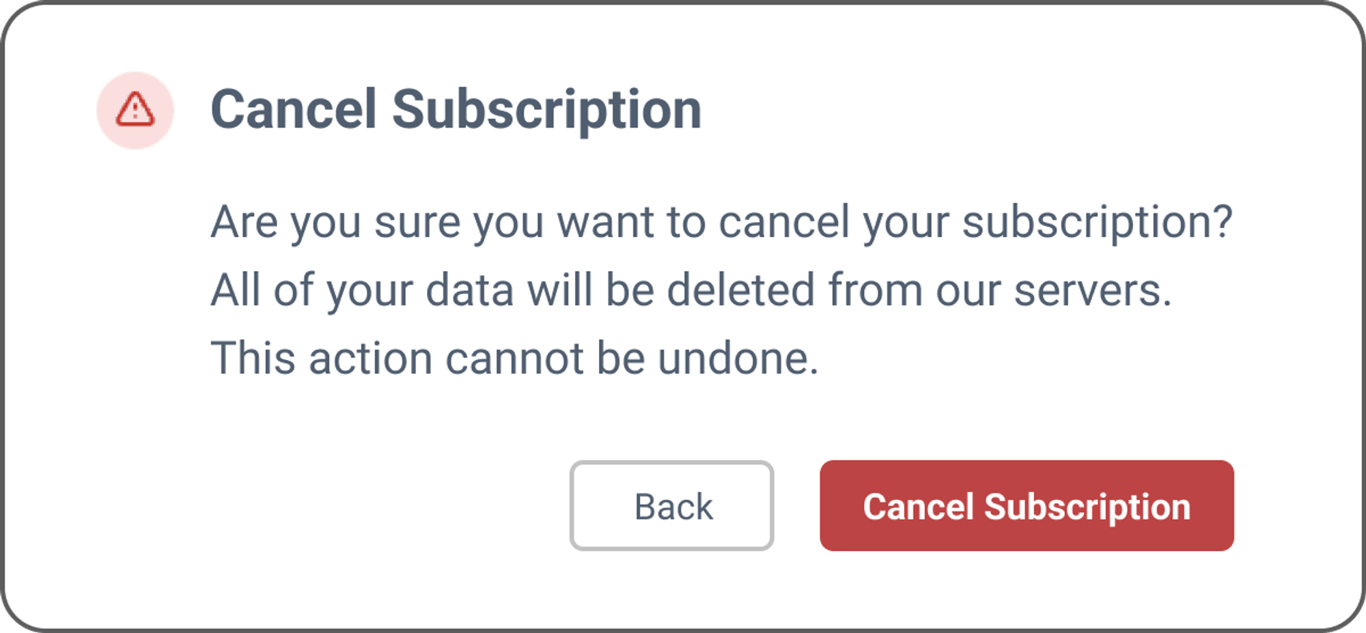Click "Cancel" in the bold dialog title

[x=293, y=108]
